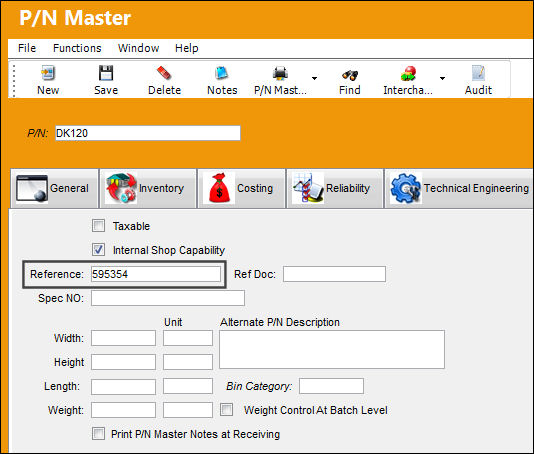Open the Audit toolbar icon
Screen dimensions: 534x454
[478, 73]
